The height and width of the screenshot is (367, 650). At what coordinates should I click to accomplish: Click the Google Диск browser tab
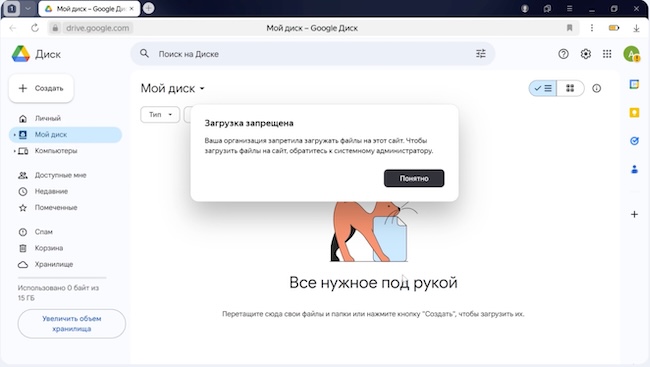click(89, 8)
